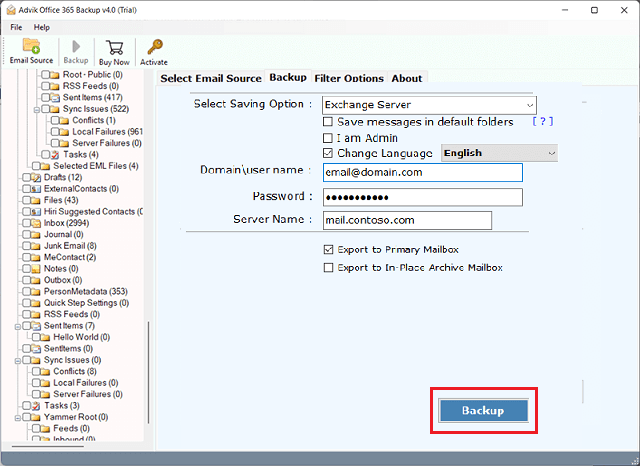Click the Password input field
Image resolution: width=640 pixels, height=466 pixels.
point(422,197)
